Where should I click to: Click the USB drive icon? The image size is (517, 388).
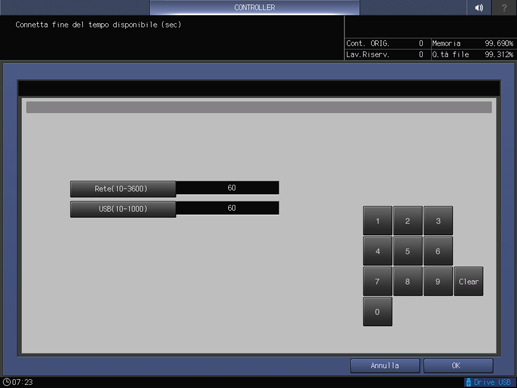[468, 382]
